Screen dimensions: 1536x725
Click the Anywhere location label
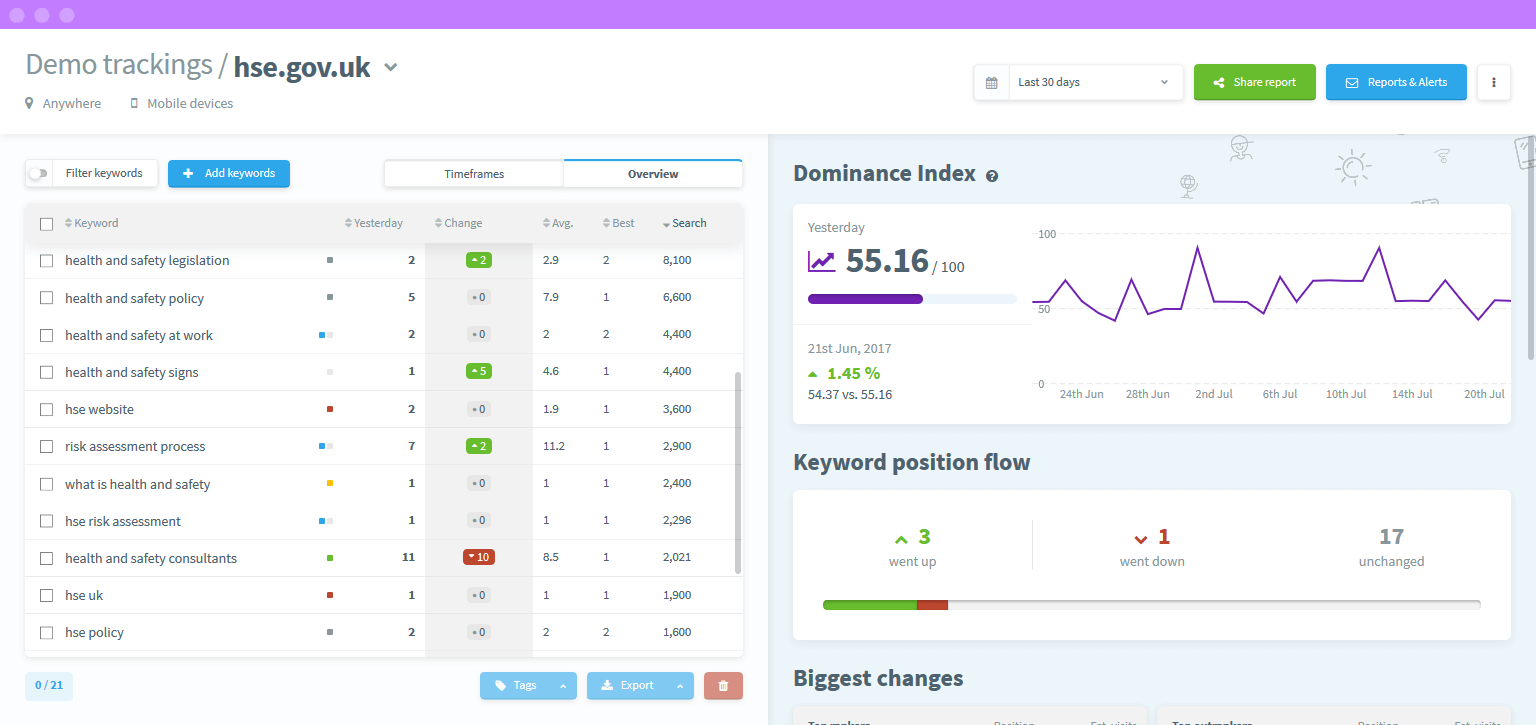pos(72,103)
